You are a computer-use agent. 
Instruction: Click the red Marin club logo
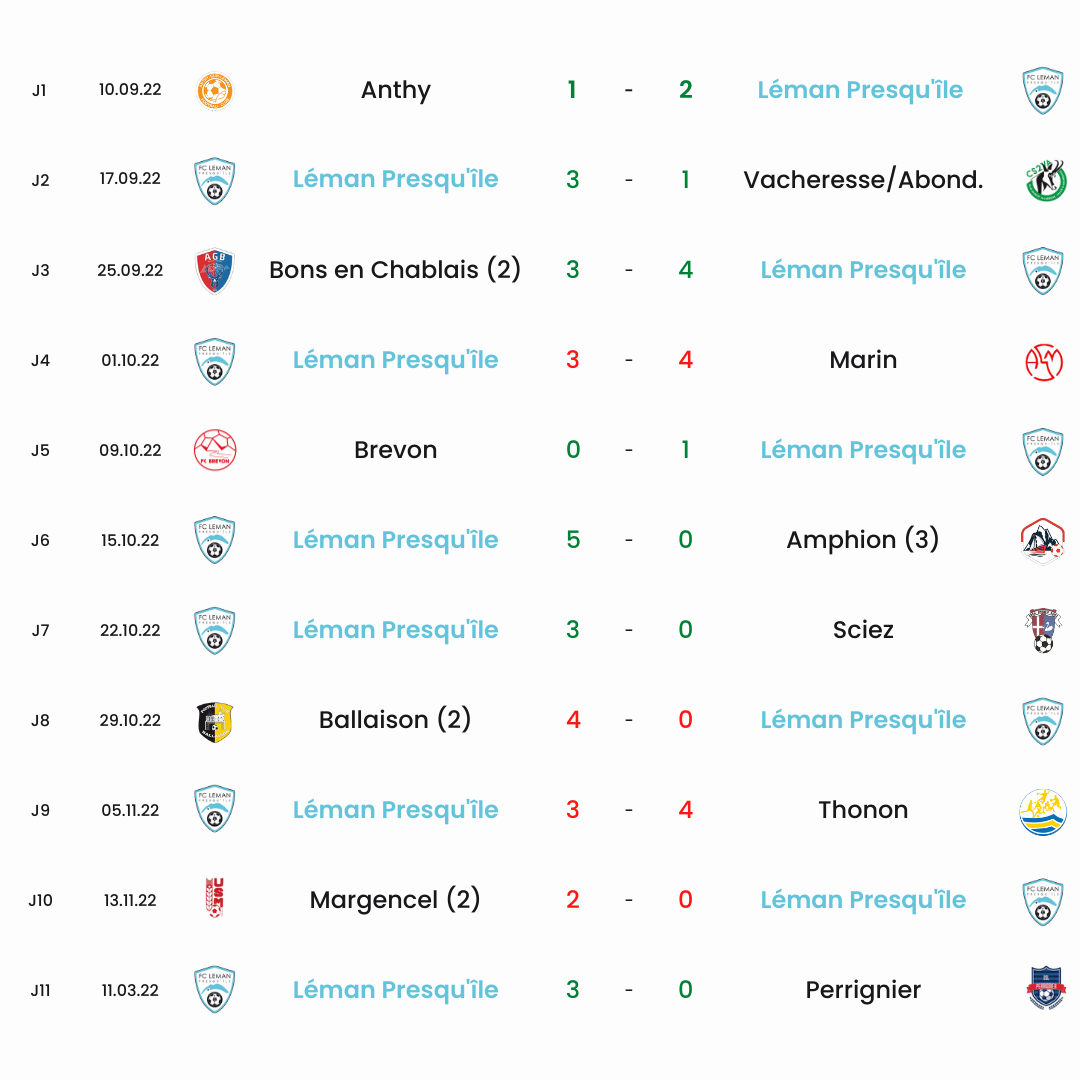[x=1043, y=362]
